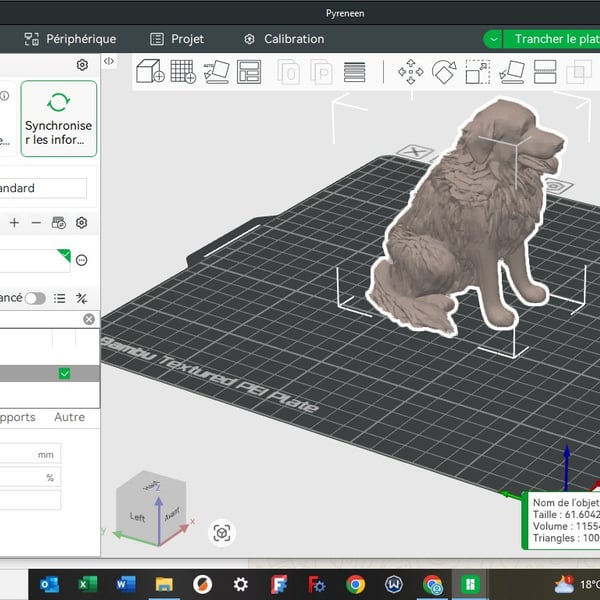The width and height of the screenshot is (600, 600).
Task: Click Synchroniser les informations button
Action: click(59, 119)
